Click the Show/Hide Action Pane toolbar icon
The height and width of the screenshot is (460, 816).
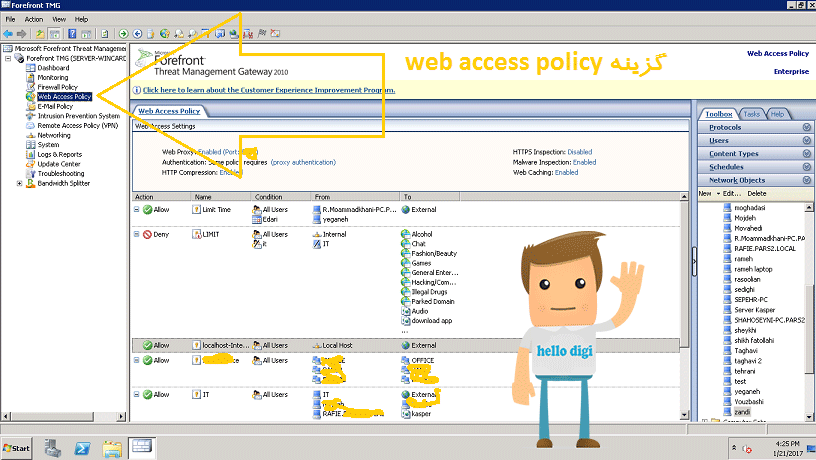[x=86, y=34]
